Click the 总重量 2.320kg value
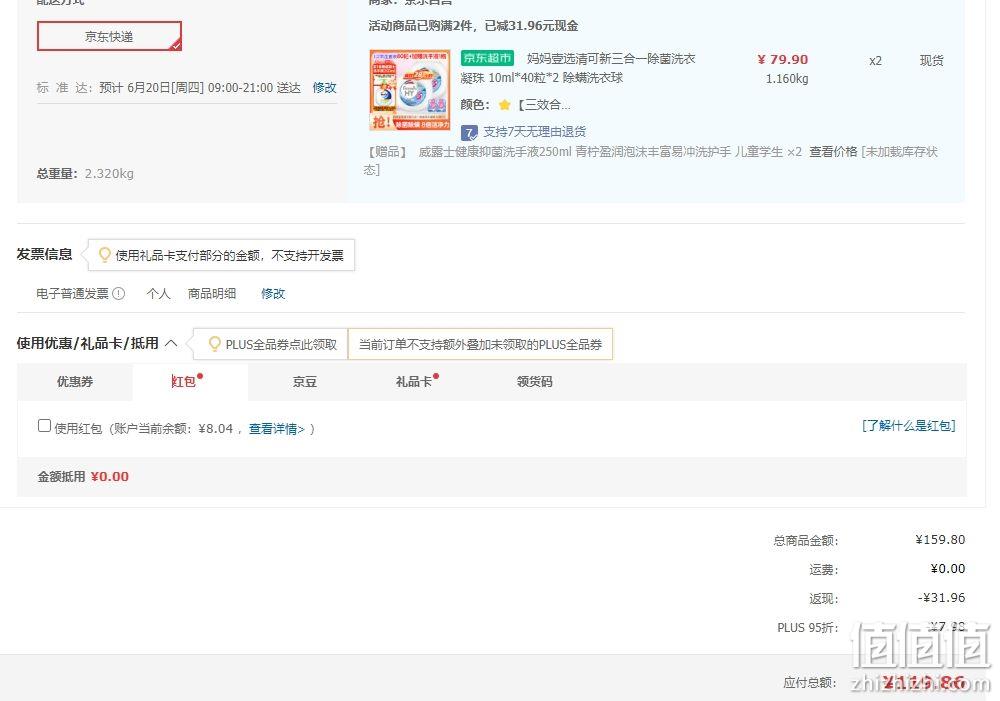The image size is (1000, 701). coord(109,173)
